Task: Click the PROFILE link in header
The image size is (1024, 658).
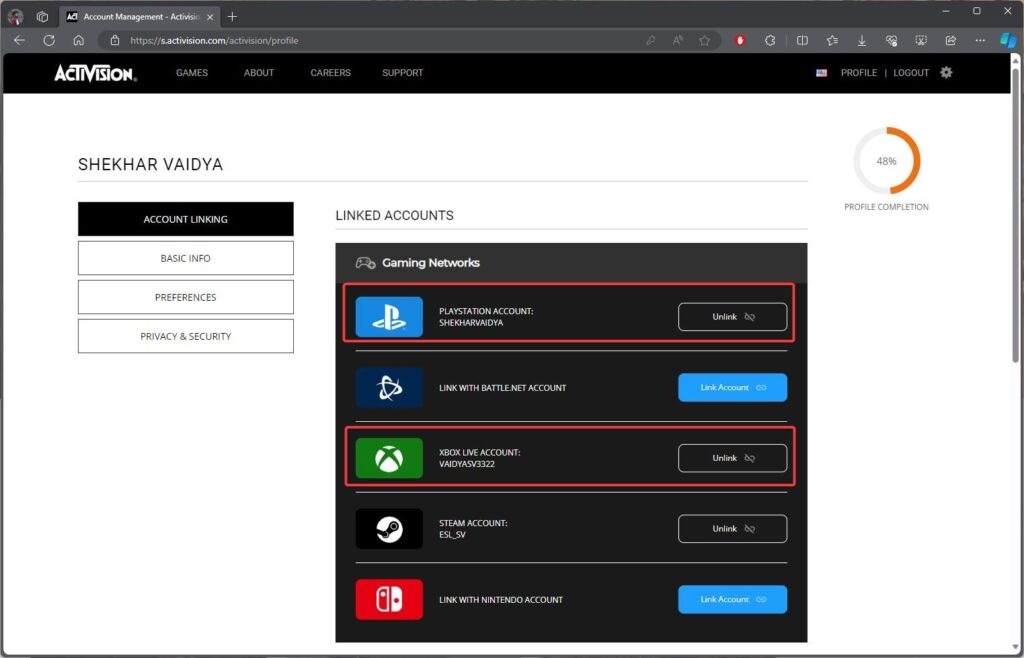Action: (859, 73)
